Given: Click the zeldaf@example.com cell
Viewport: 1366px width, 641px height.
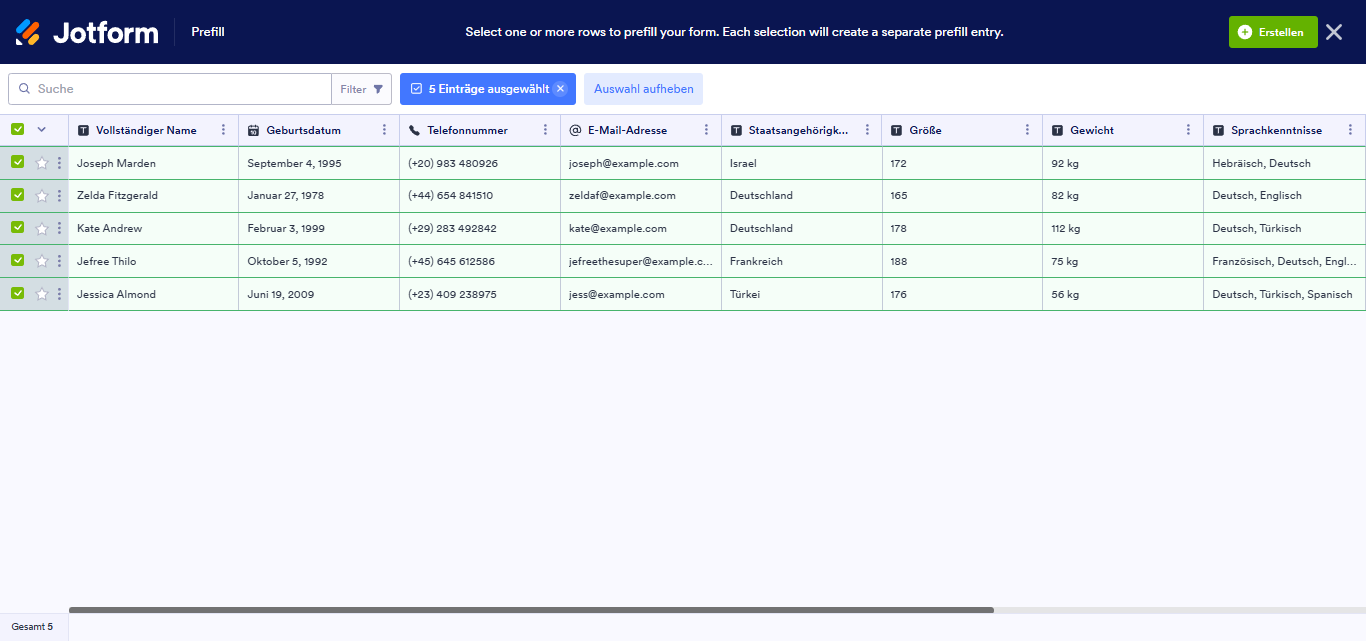Looking at the screenshot, I should [641, 196].
